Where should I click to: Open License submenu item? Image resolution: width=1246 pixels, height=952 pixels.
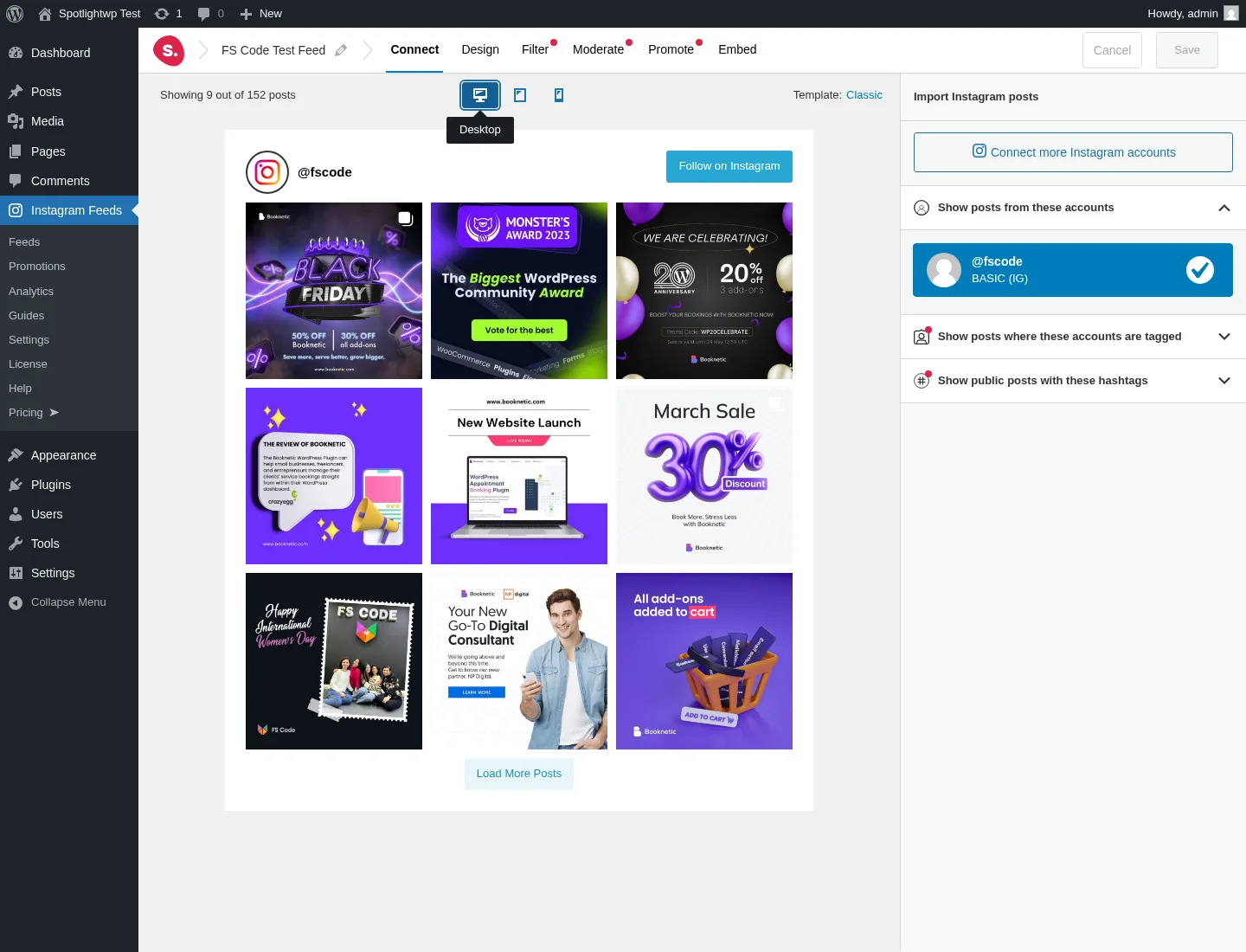(x=28, y=364)
